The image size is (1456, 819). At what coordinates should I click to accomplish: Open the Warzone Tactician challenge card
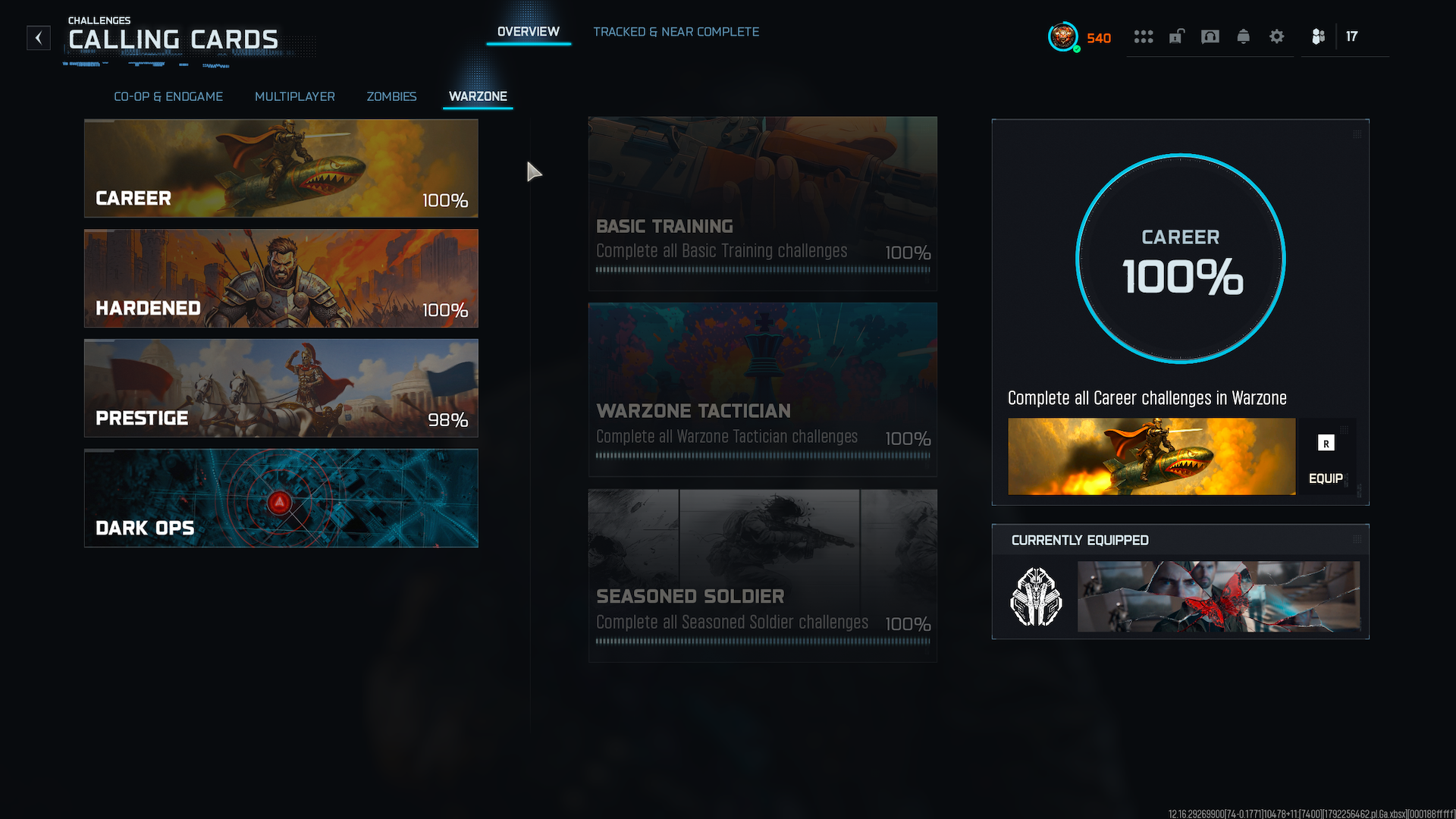point(763,390)
